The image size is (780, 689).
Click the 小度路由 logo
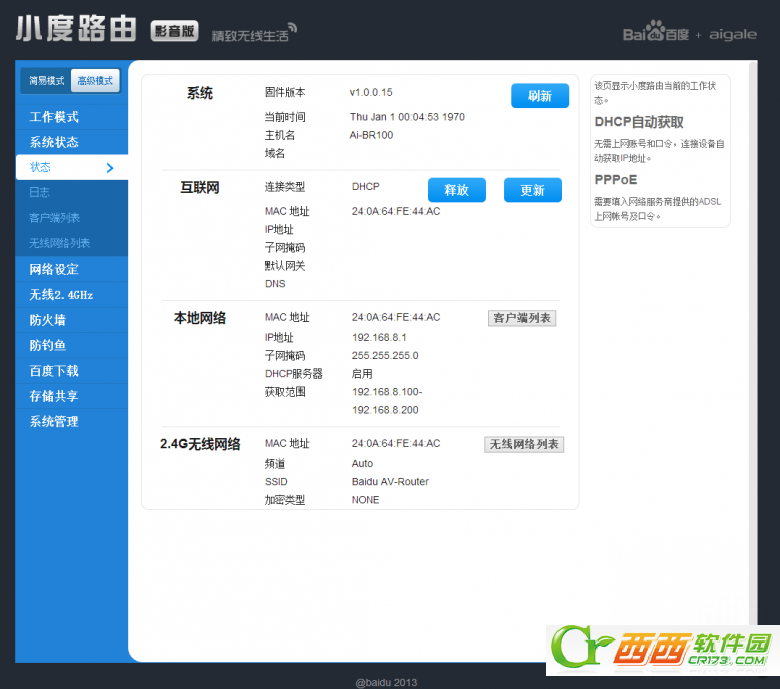pos(76,28)
